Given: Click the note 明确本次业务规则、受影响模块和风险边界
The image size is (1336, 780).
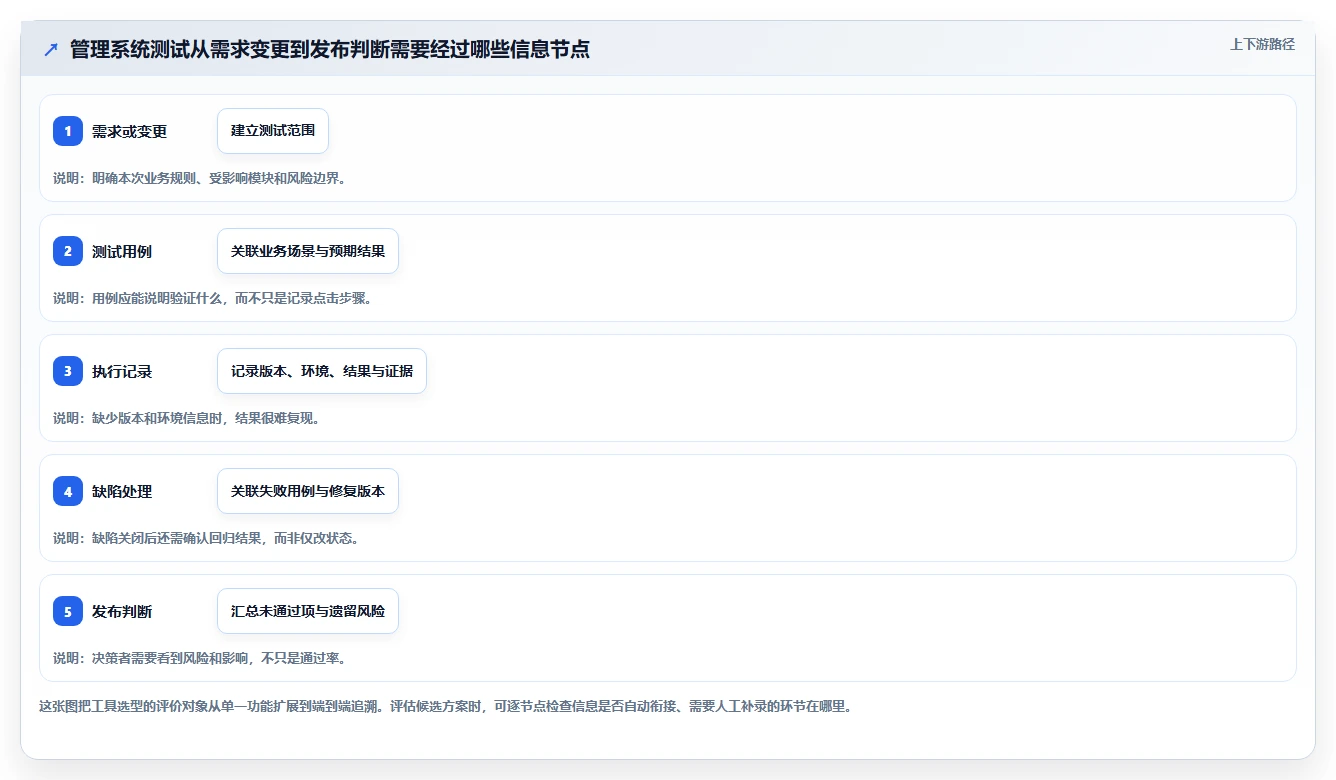Looking at the screenshot, I should pos(199,178).
